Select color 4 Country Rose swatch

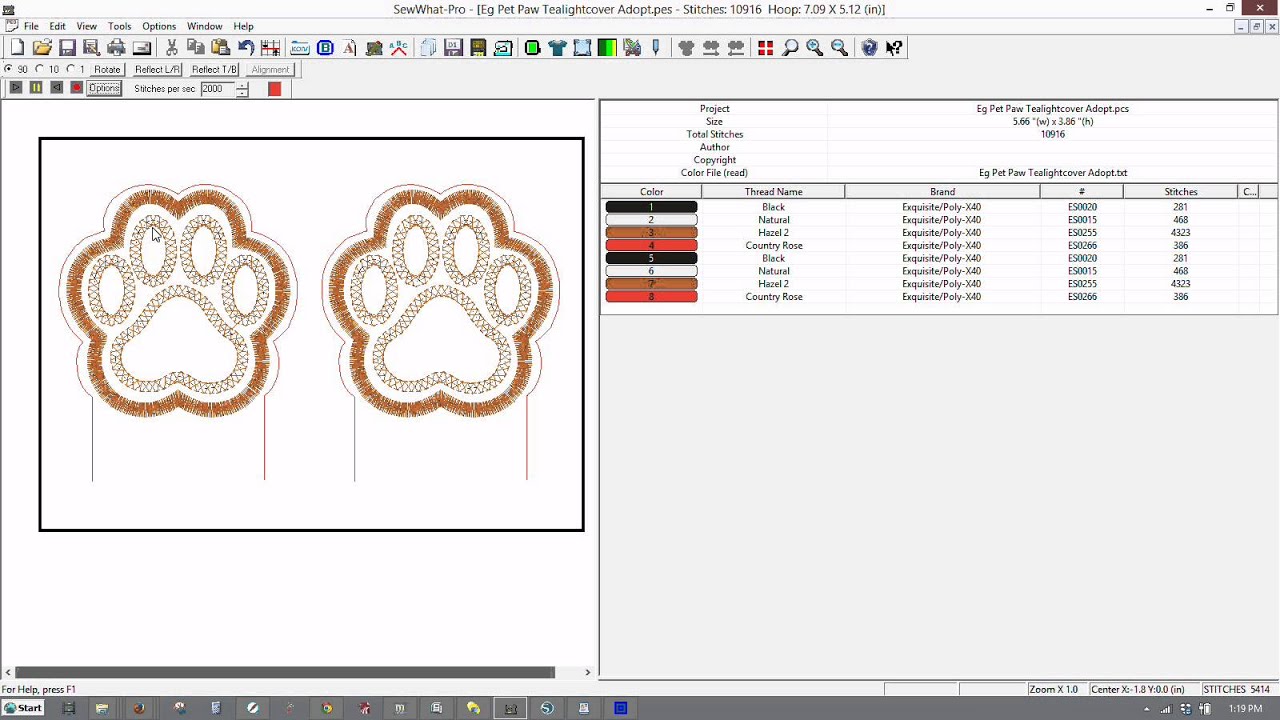coord(651,246)
